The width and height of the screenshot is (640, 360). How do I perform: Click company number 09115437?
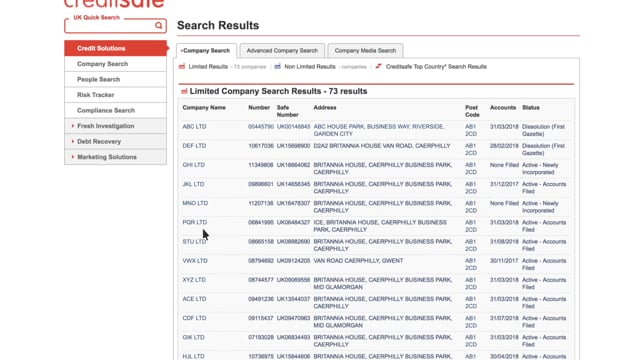click(x=261, y=318)
